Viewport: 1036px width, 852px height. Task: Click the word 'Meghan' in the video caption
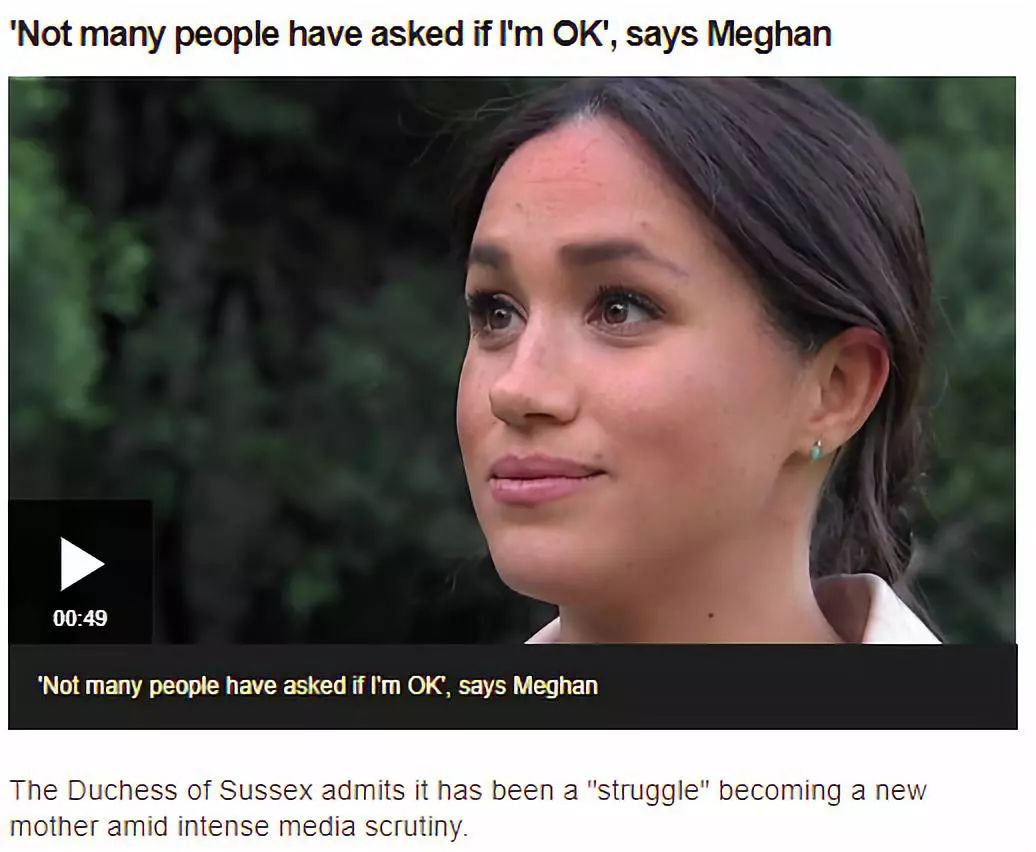tap(555, 686)
